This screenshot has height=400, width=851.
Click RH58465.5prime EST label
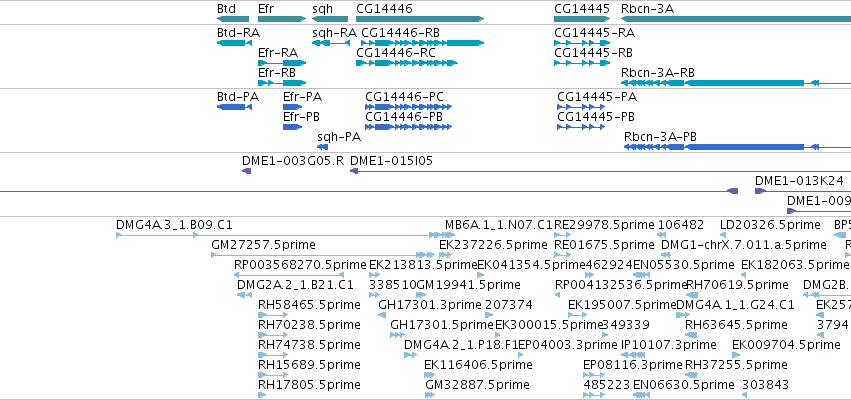pyautogui.click(x=309, y=304)
